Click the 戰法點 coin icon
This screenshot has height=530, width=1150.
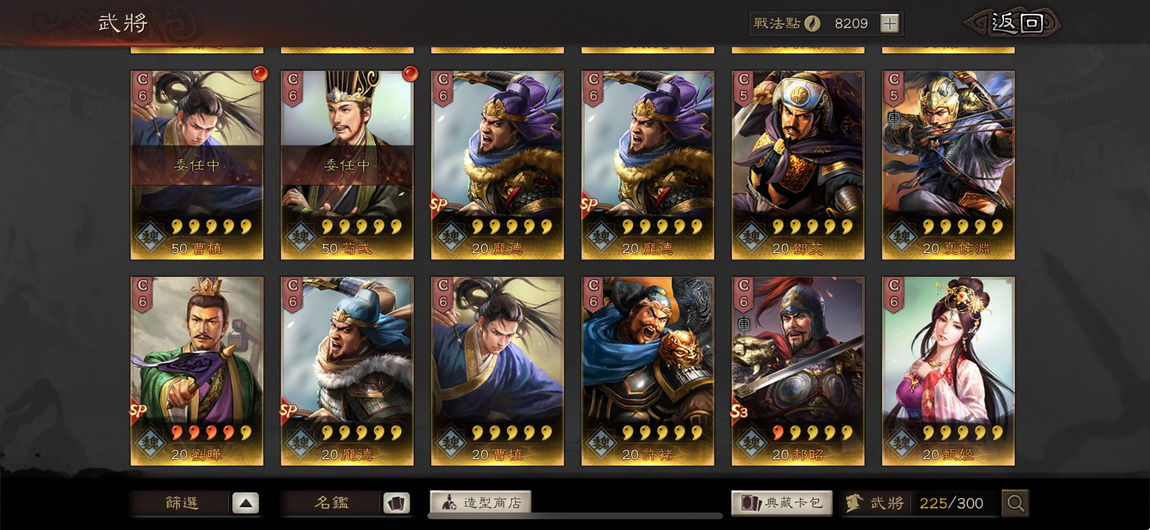click(812, 23)
